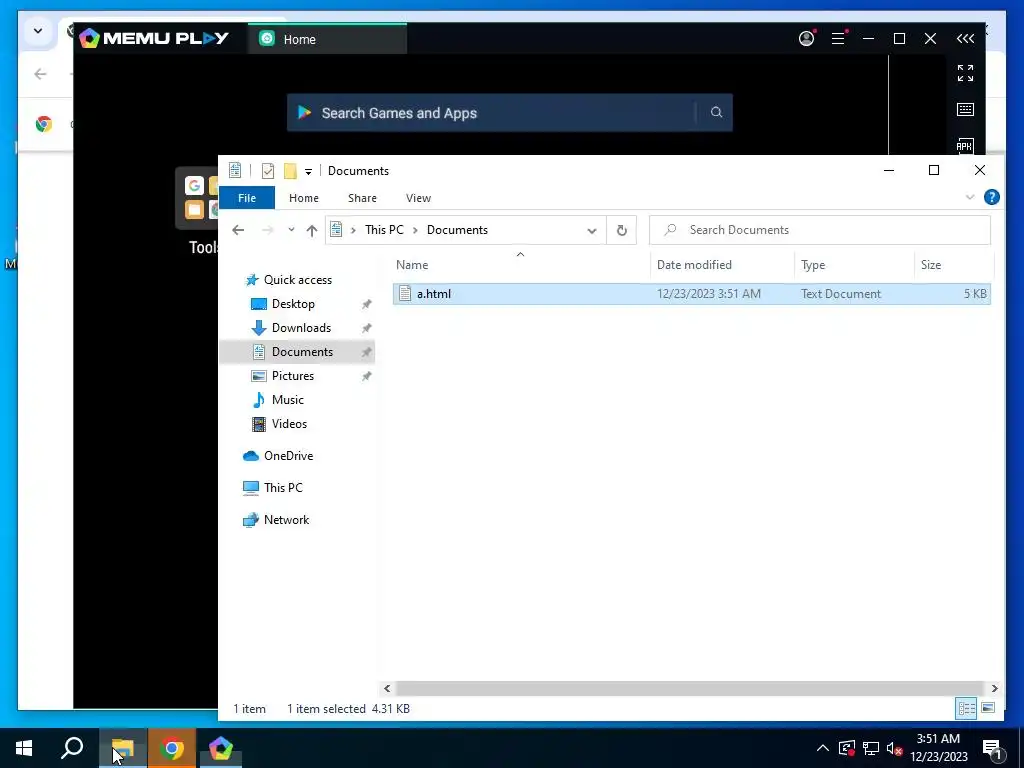Open This PC in navigation pane
Viewport: 1024px width, 768px height.
pyautogui.click(x=283, y=488)
